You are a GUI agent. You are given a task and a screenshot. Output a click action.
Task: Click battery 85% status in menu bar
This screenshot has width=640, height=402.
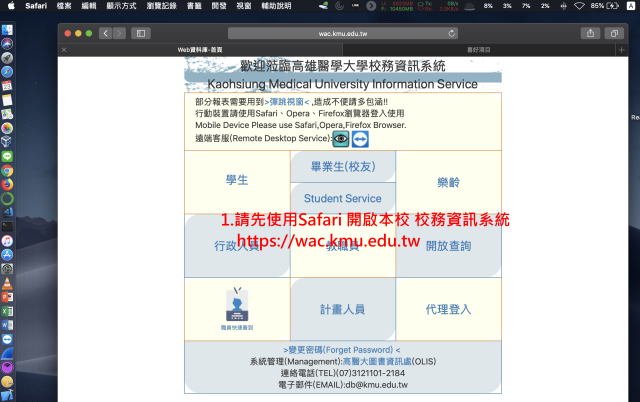pyautogui.click(x=604, y=6)
